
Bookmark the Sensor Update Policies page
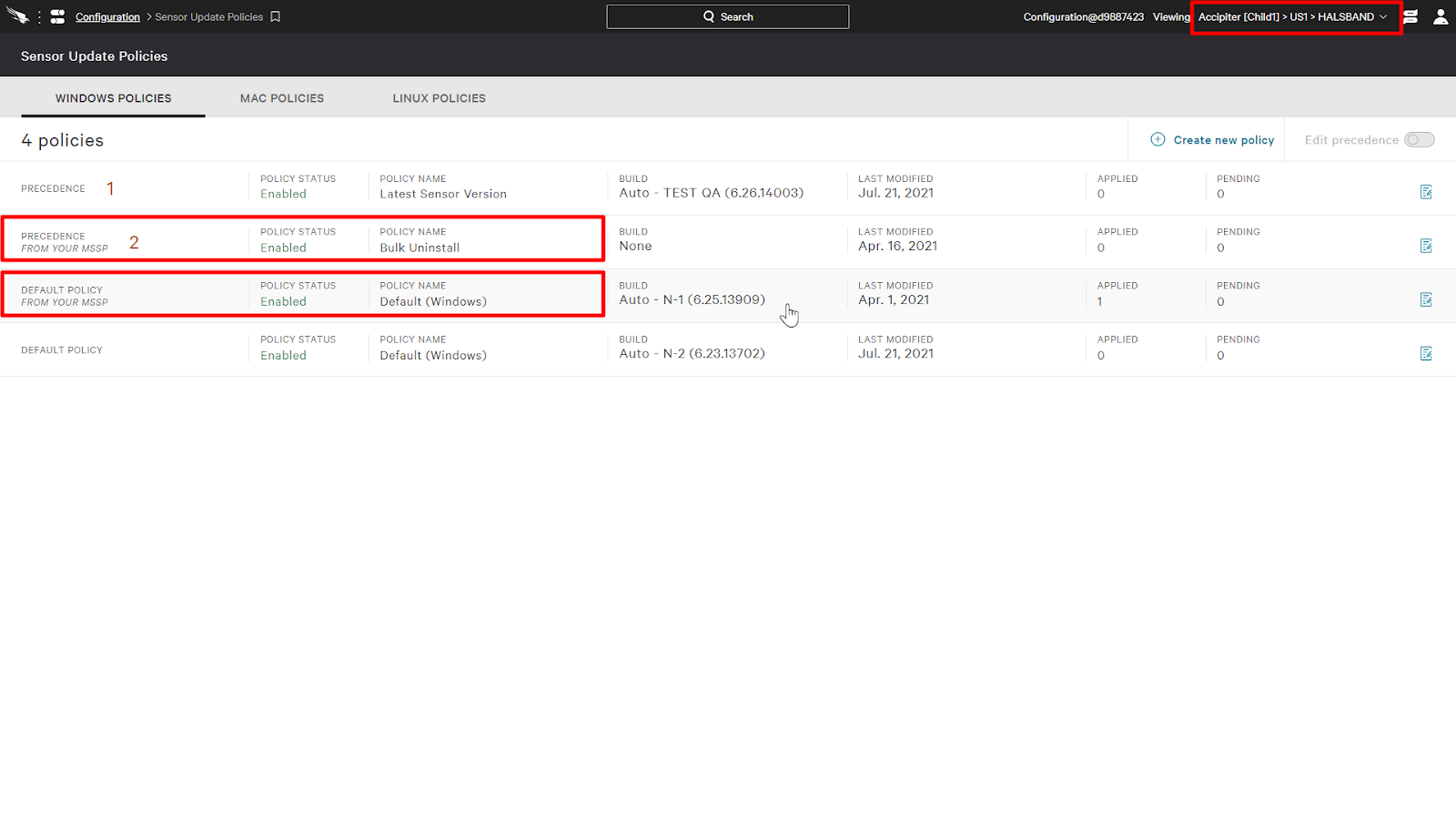coord(276,16)
